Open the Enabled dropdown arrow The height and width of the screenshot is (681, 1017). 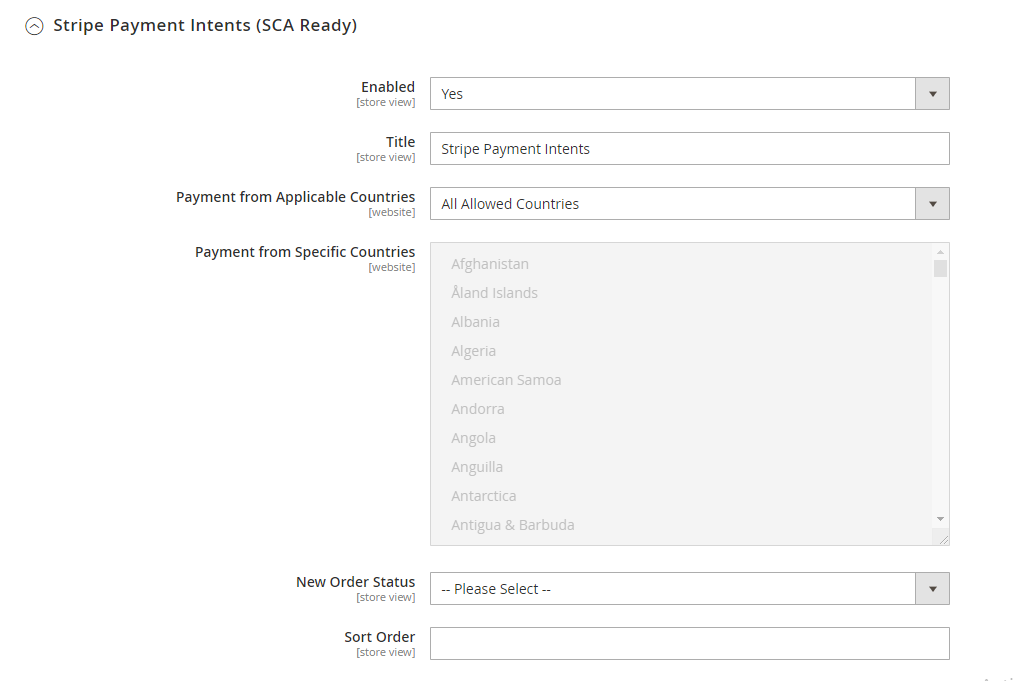pos(932,94)
